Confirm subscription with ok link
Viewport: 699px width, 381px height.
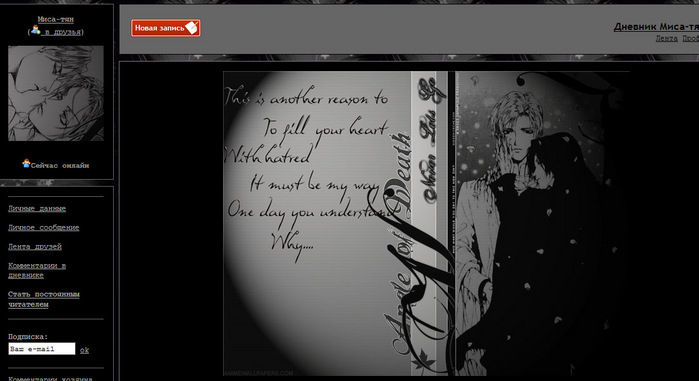(x=84, y=350)
